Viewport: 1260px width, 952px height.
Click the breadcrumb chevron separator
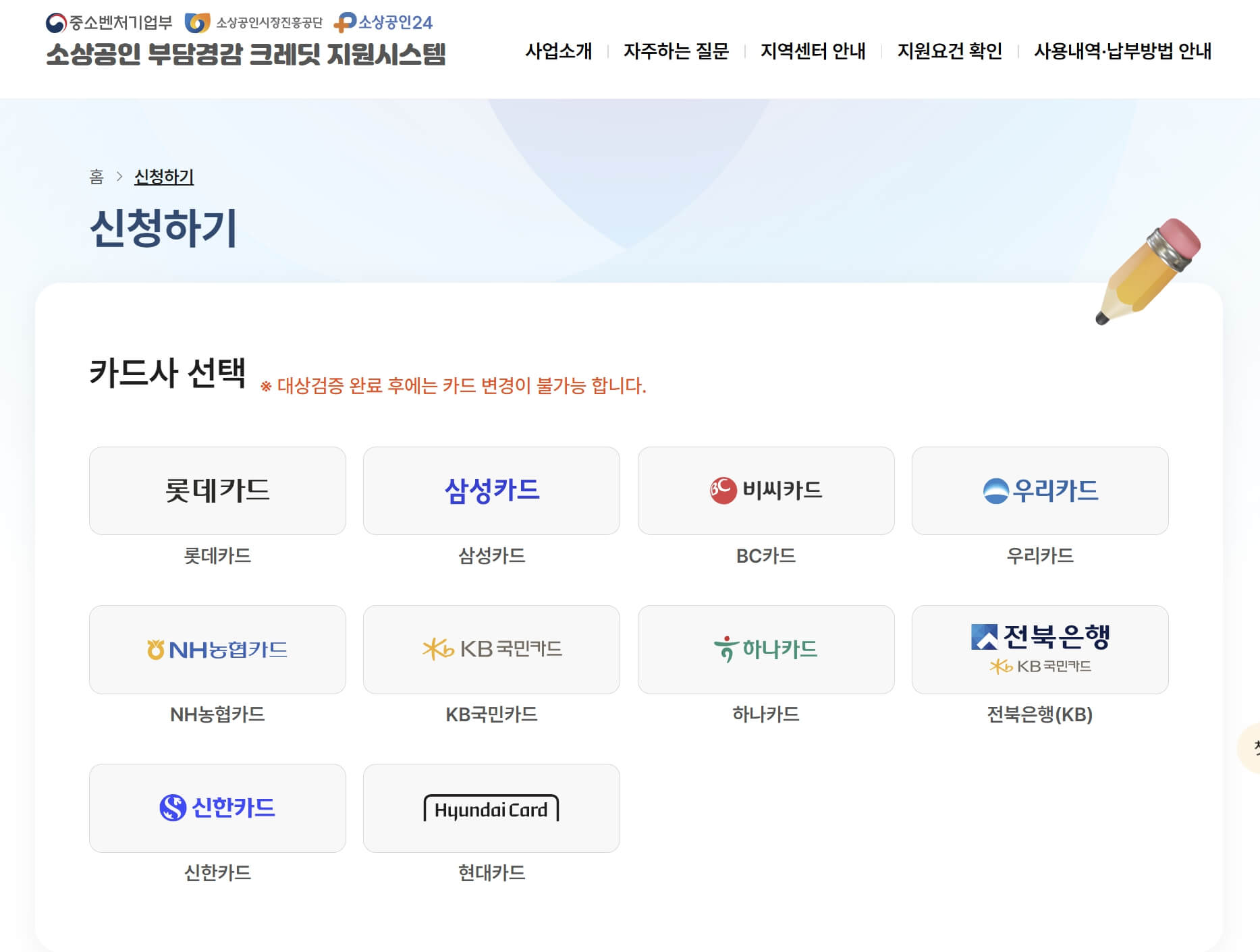119,177
